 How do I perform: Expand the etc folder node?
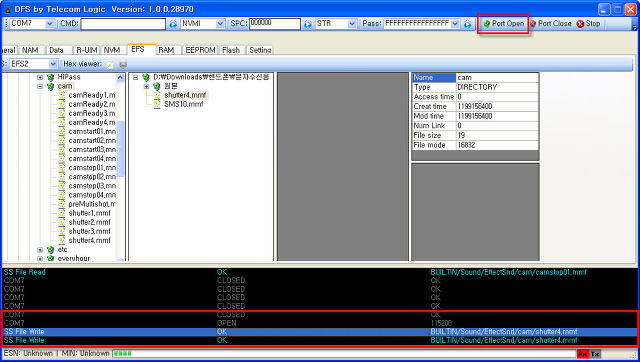coord(40,249)
